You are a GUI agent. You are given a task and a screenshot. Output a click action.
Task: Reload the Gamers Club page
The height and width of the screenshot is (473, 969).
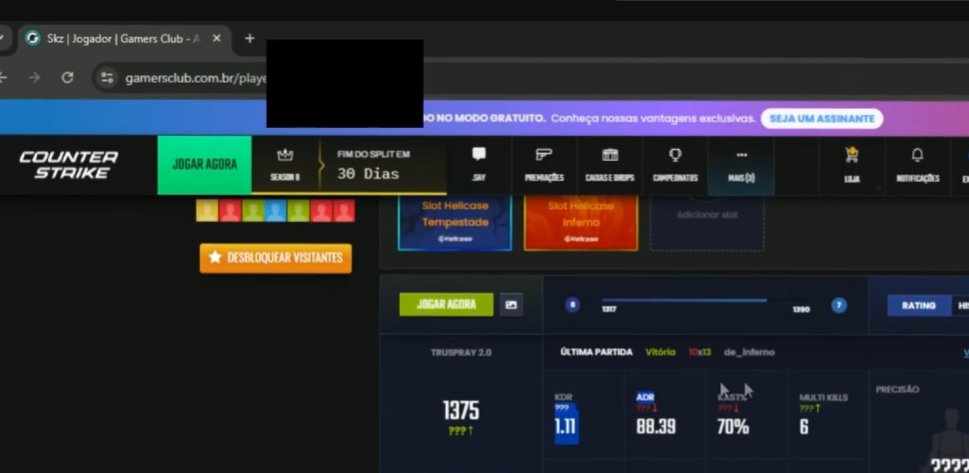67,77
